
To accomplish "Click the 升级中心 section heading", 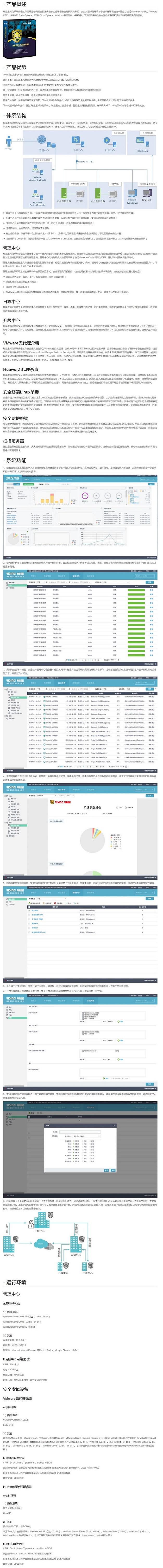I will coord(11,320).
